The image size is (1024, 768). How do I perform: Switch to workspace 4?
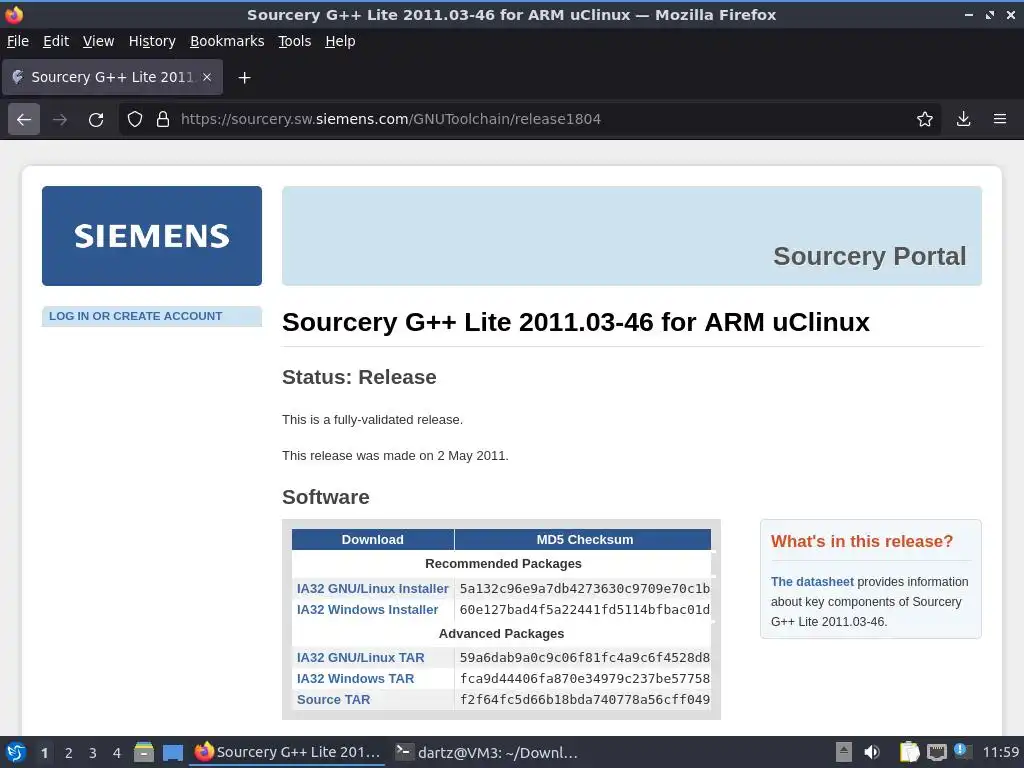pos(117,753)
